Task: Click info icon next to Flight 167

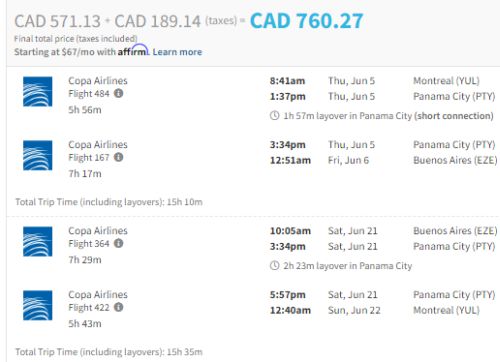Action: [118, 157]
